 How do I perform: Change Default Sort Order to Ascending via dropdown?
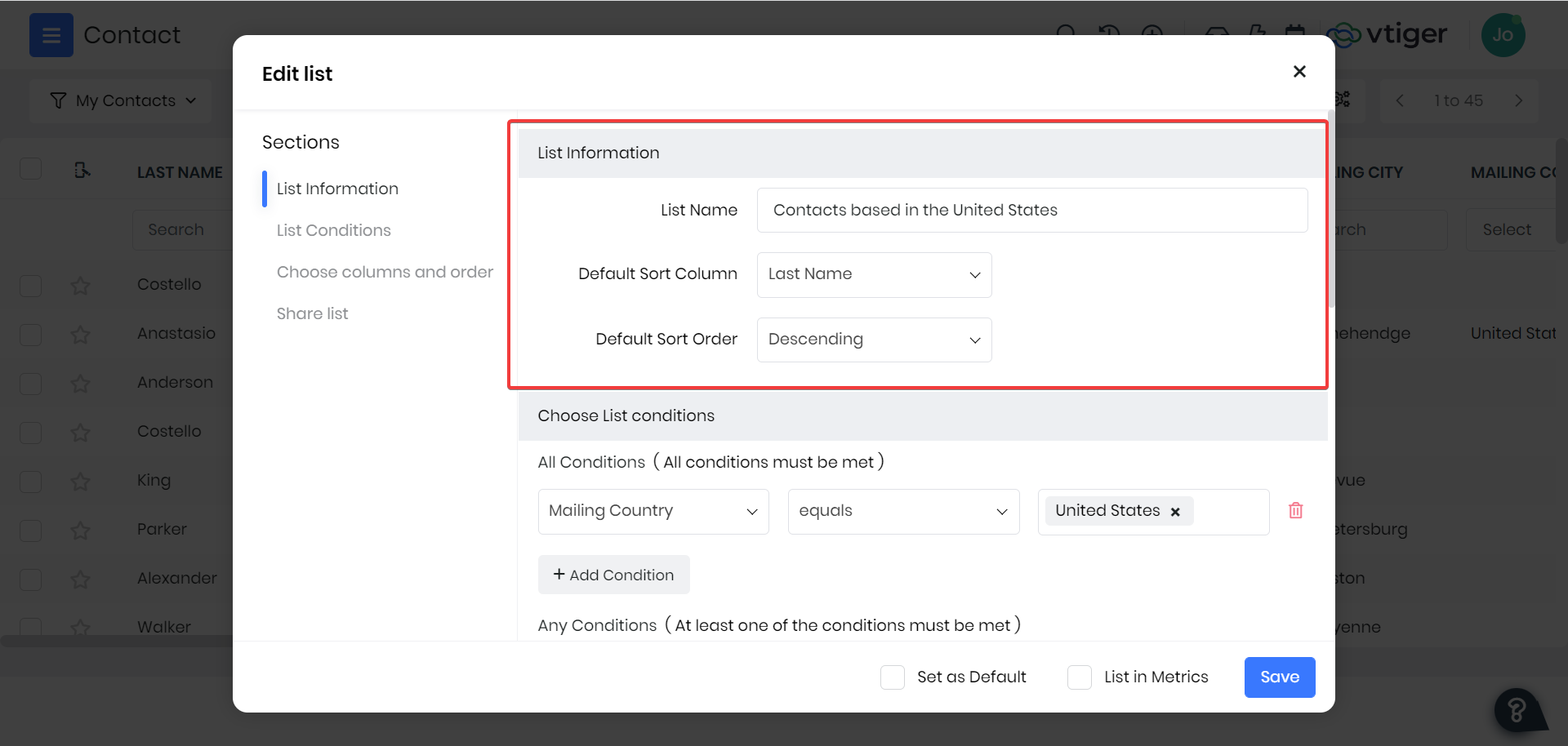[873, 340]
